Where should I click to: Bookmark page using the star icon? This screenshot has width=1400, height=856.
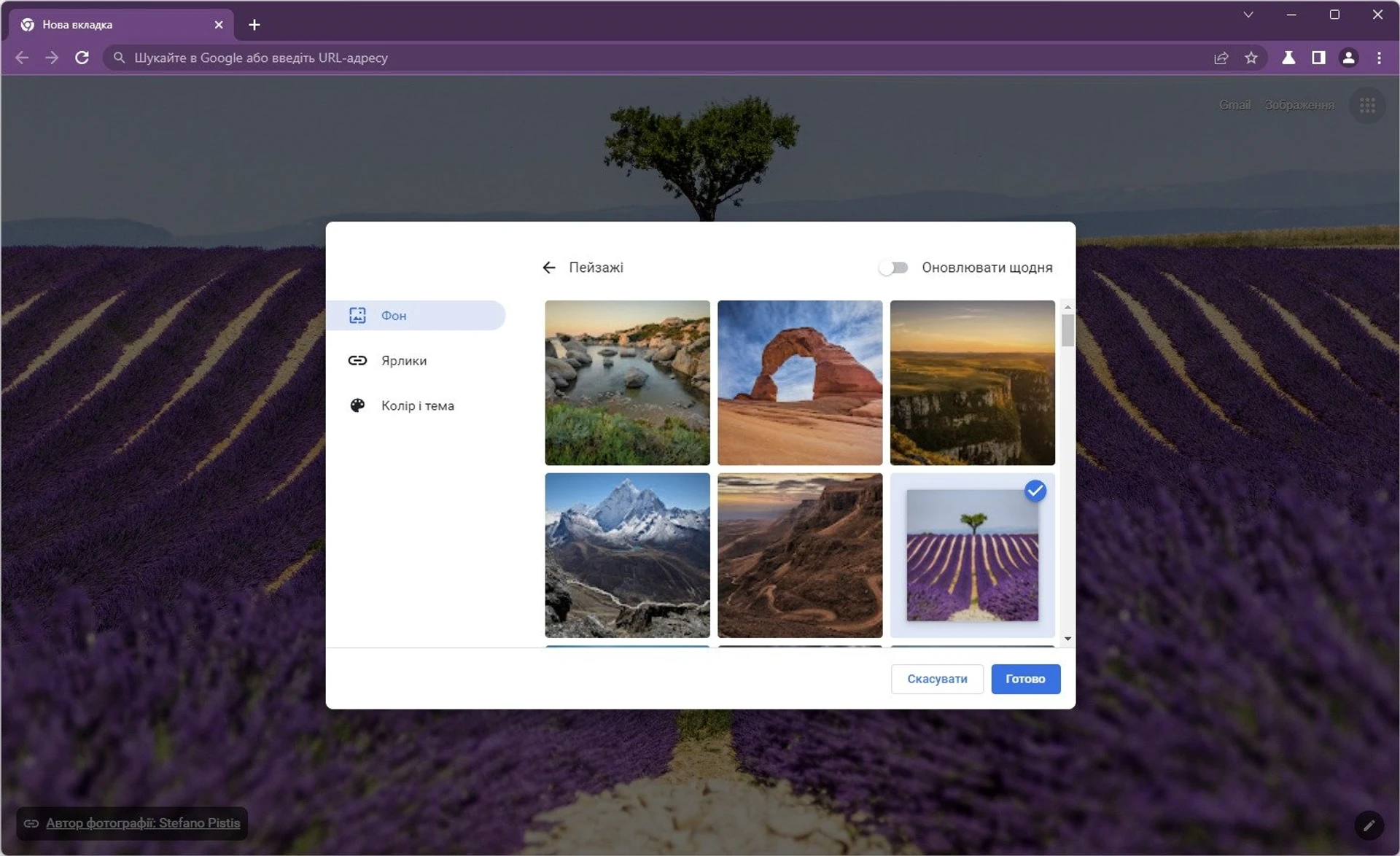pos(1251,58)
